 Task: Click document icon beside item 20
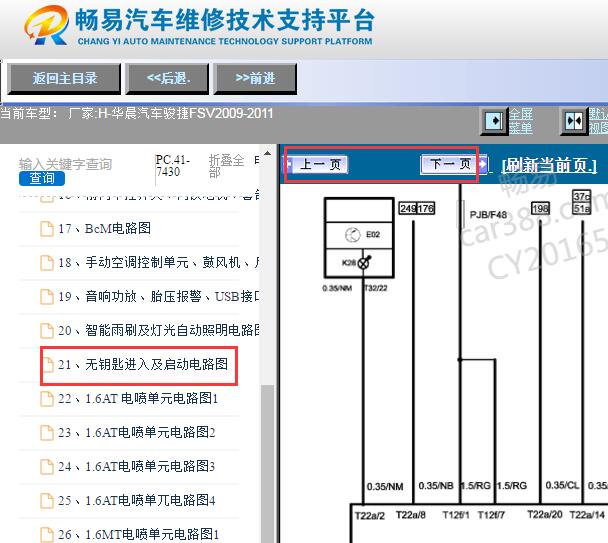47,331
